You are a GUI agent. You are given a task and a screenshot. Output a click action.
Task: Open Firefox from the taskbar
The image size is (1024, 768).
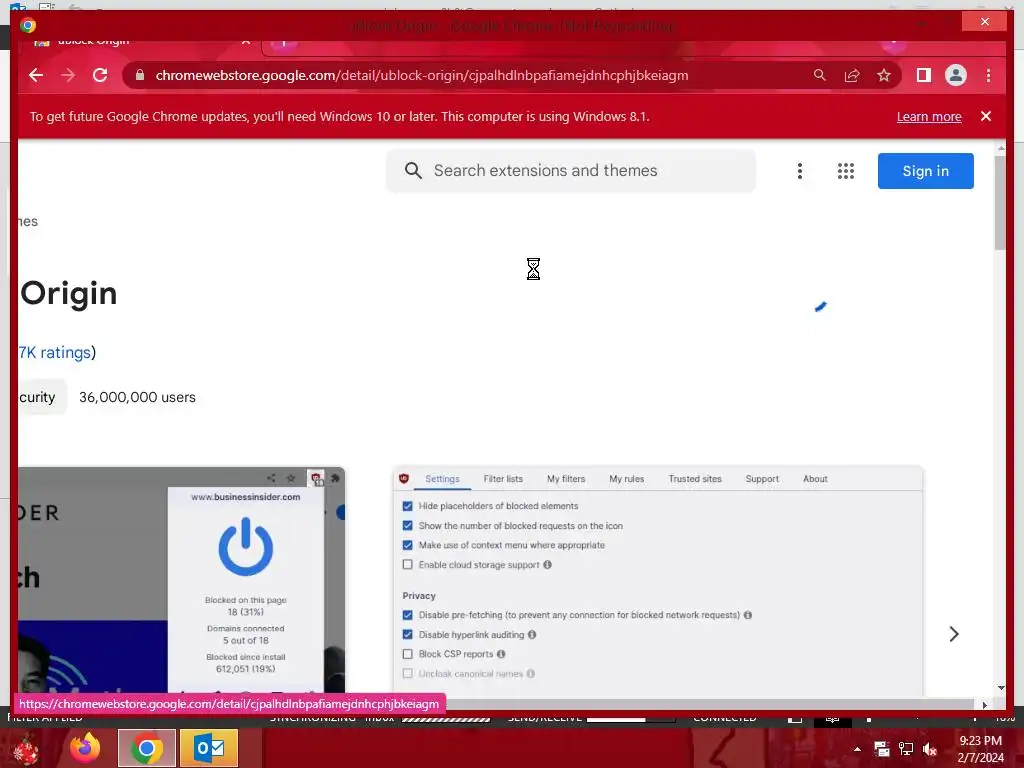pos(86,748)
